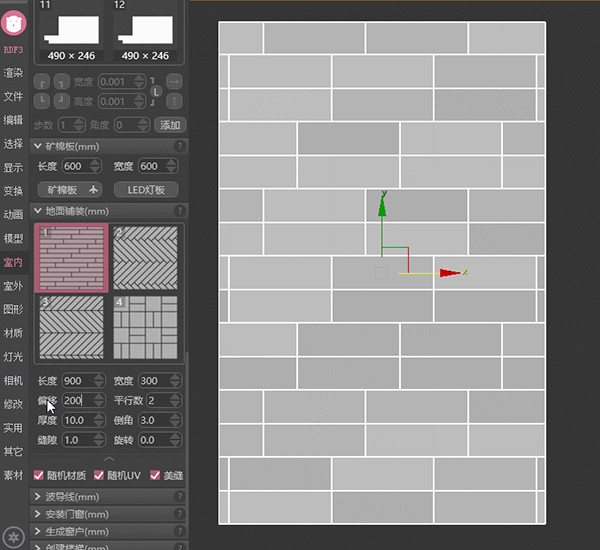Toggle the 随机材质 checkbox
The image size is (600, 550).
tap(40, 475)
